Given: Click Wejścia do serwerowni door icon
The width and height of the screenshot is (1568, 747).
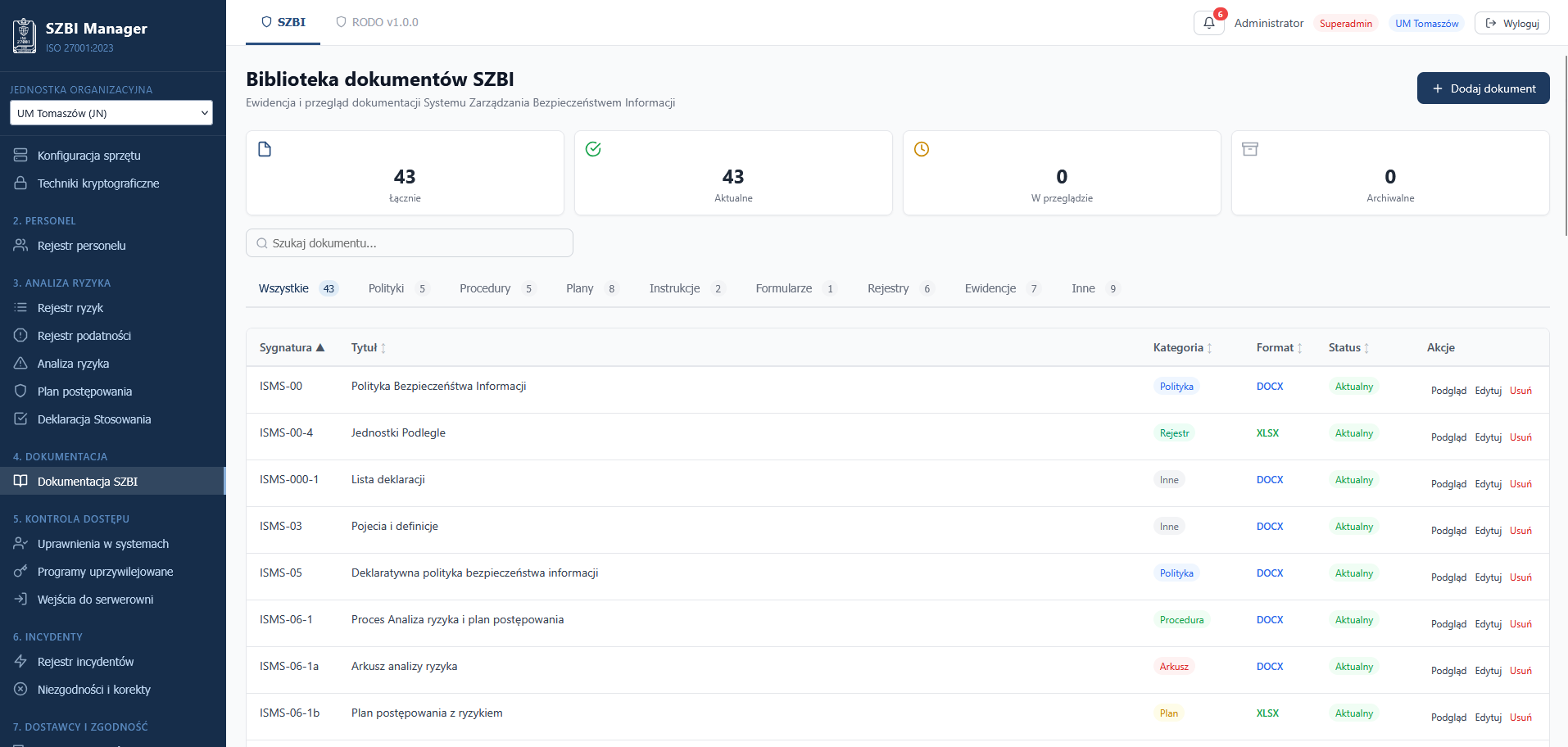Looking at the screenshot, I should pos(20,599).
